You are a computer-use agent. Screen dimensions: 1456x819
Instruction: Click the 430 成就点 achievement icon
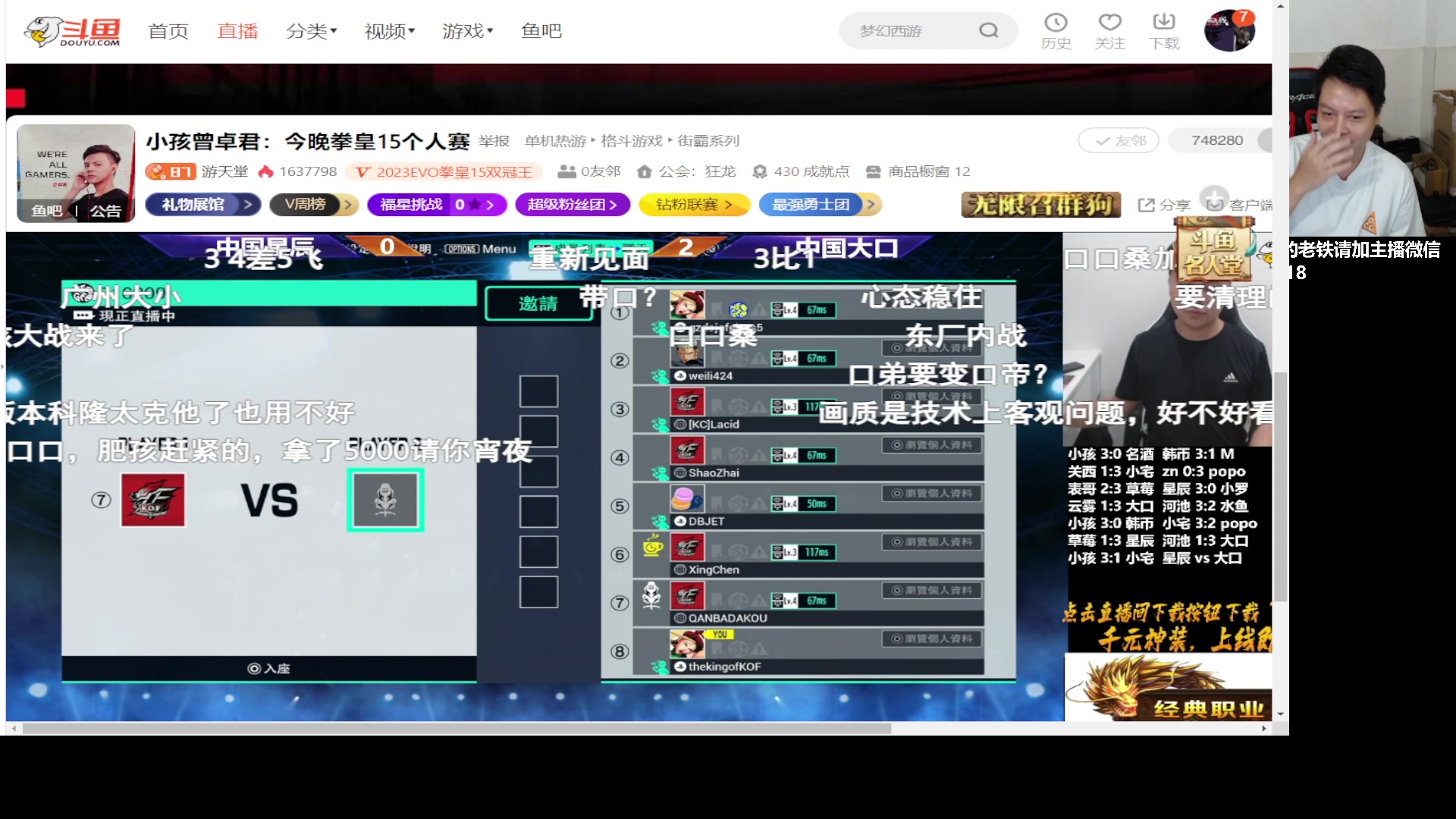tap(760, 172)
